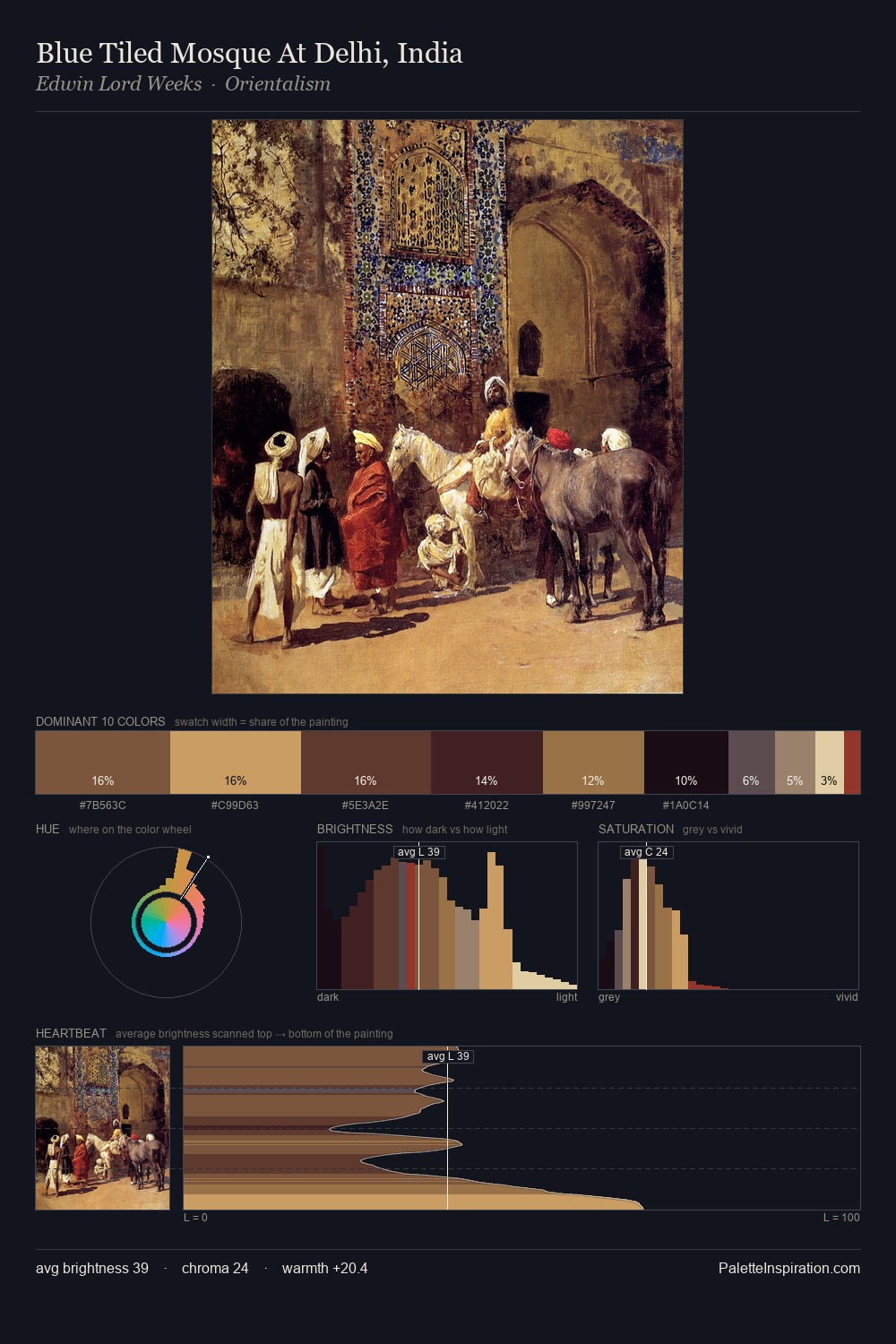Click the PaletteInspiration.com link

789,1268
